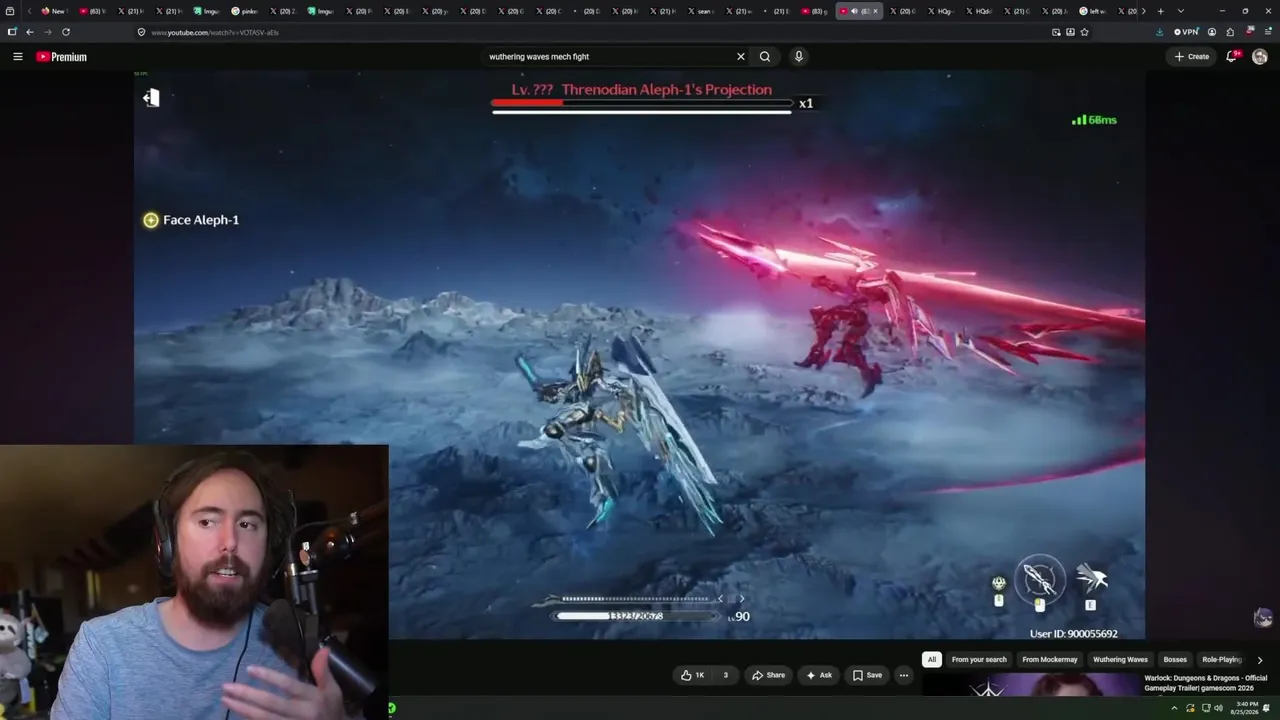The height and width of the screenshot is (720, 1280).
Task: Open the browser profile icon
Action: 1212,32
